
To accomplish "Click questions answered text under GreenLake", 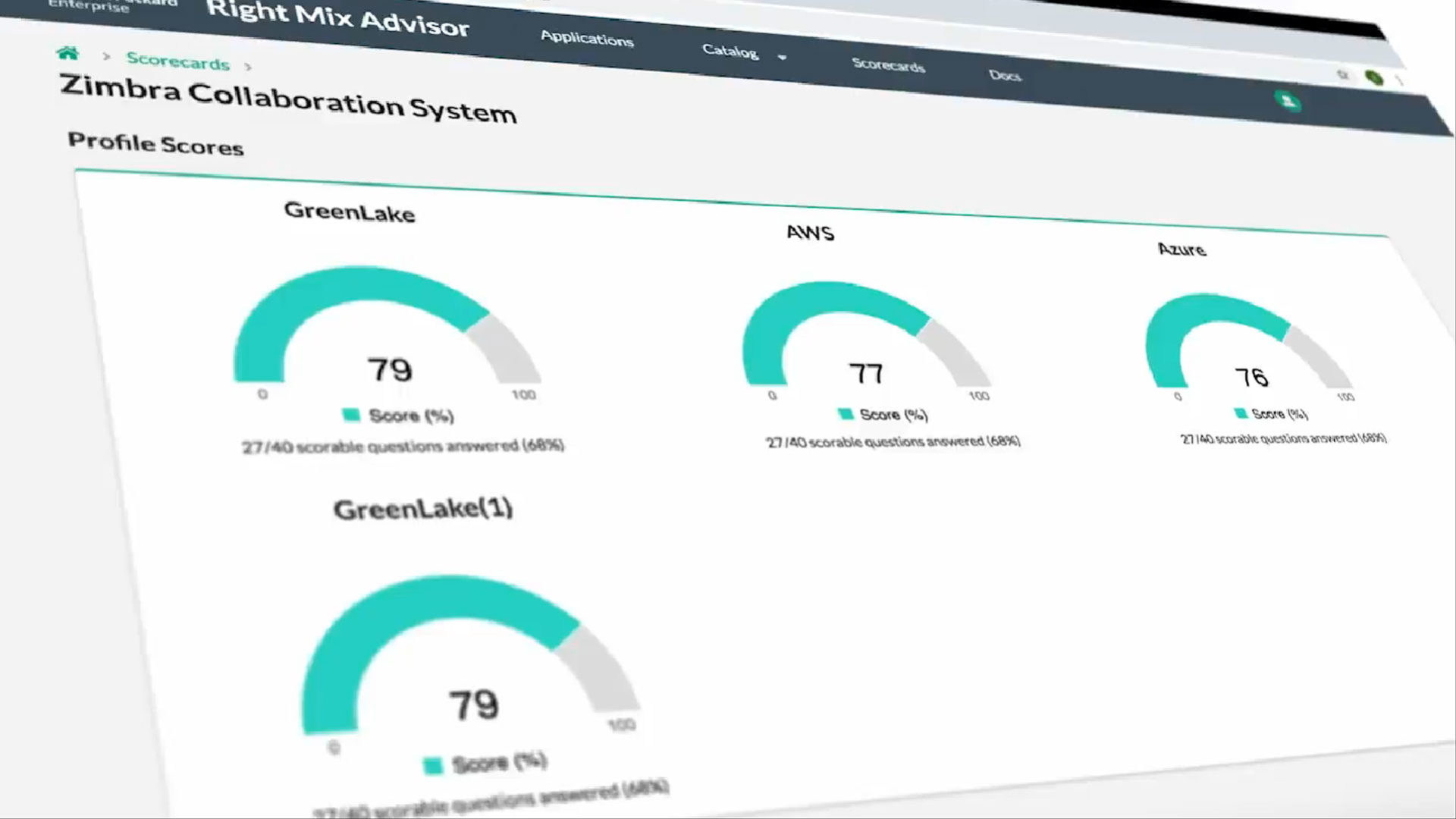I will [403, 446].
